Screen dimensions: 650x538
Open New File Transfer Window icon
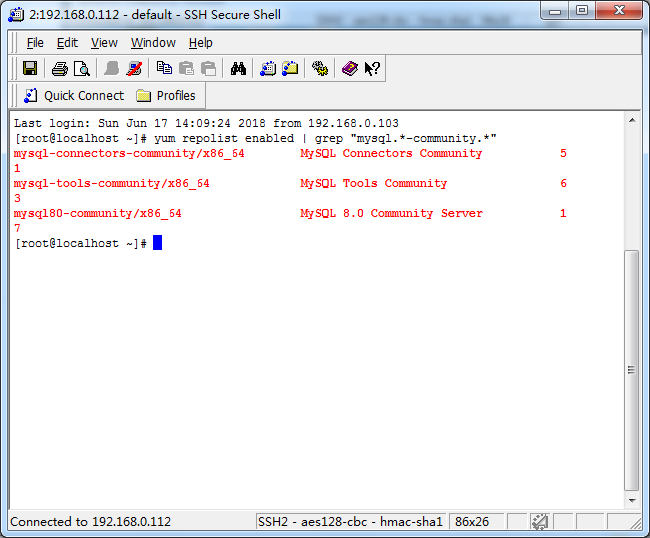[x=290, y=68]
